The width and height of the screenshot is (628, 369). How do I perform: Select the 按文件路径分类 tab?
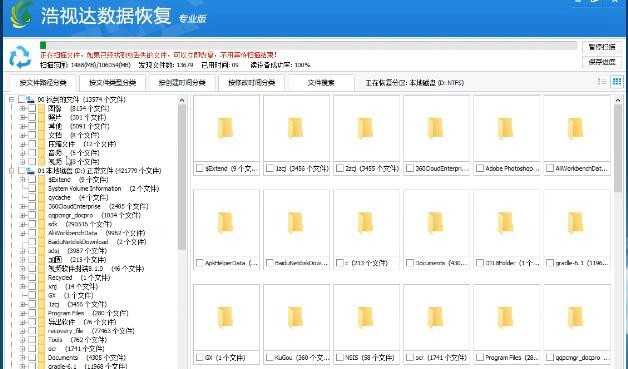tap(43, 83)
